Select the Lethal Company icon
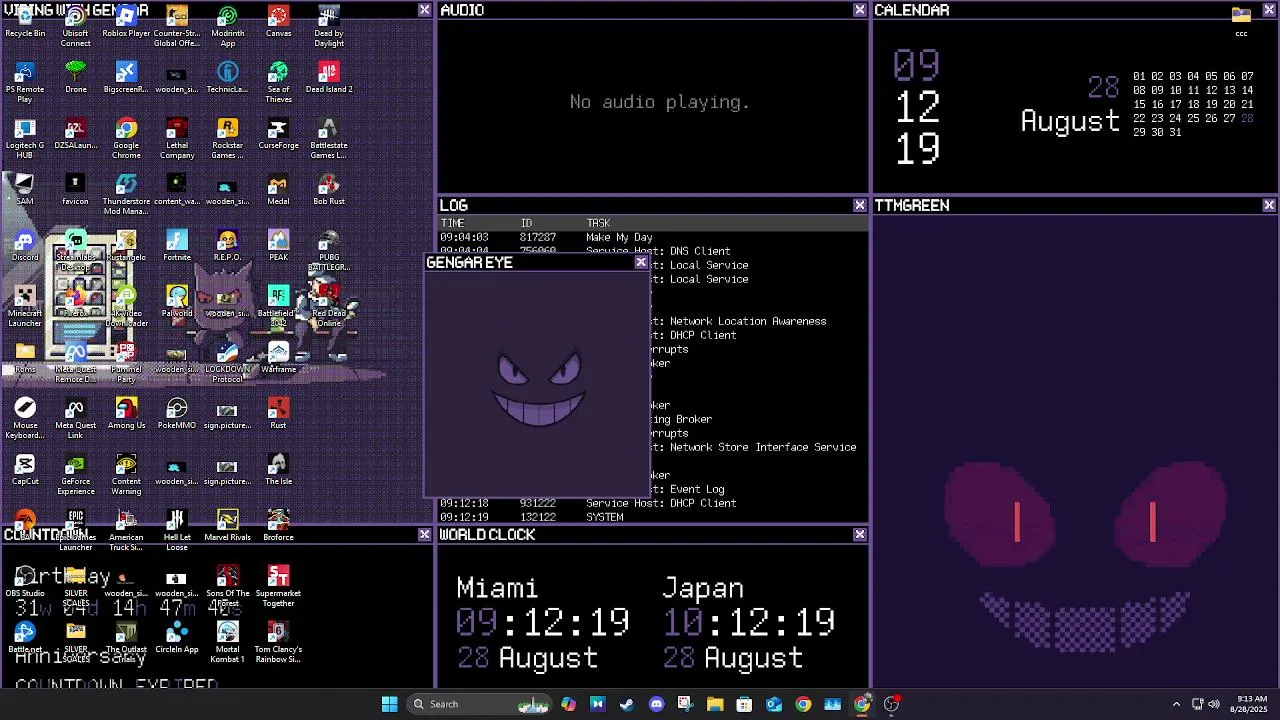Viewport: 1280px width, 720px height. (x=177, y=139)
